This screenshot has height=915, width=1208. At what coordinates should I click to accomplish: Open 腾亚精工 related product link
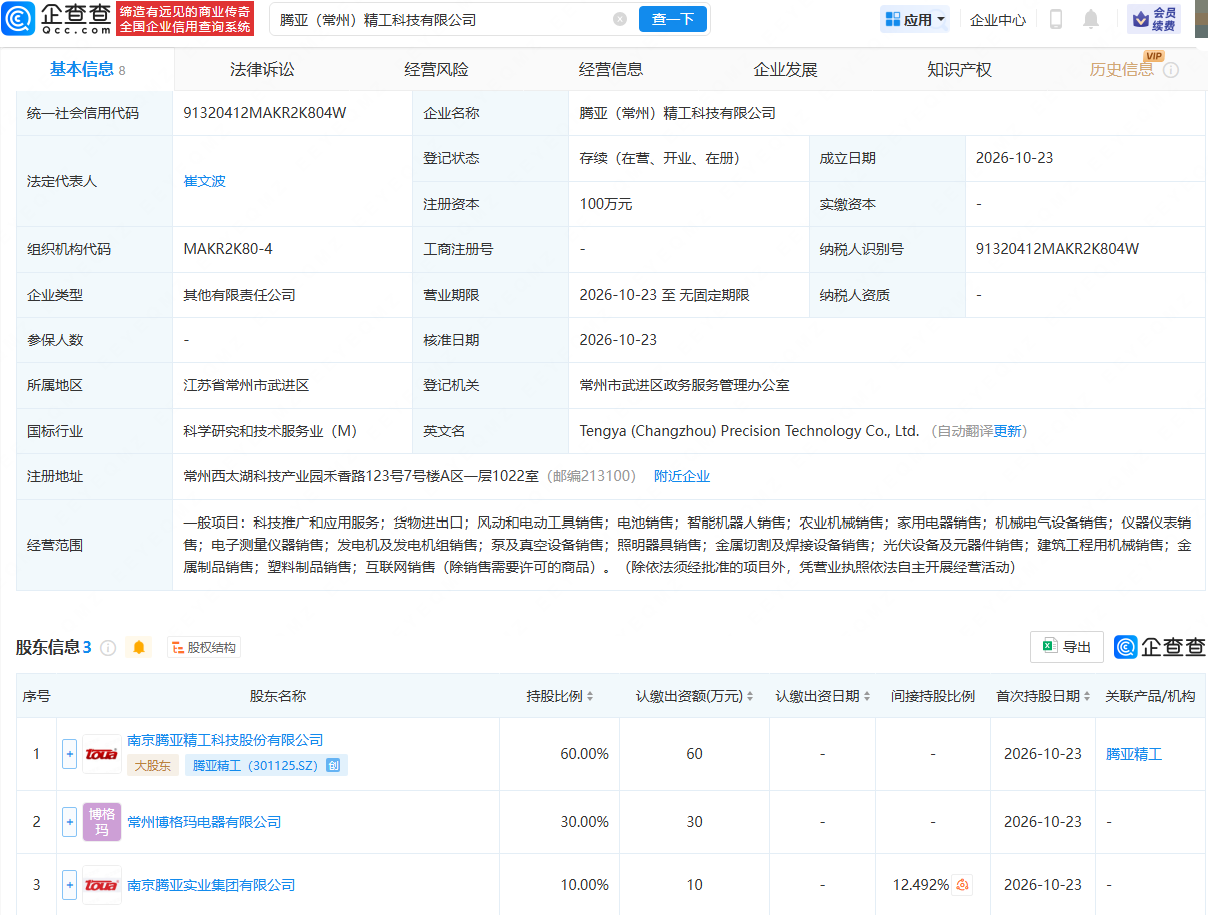[1134, 754]
